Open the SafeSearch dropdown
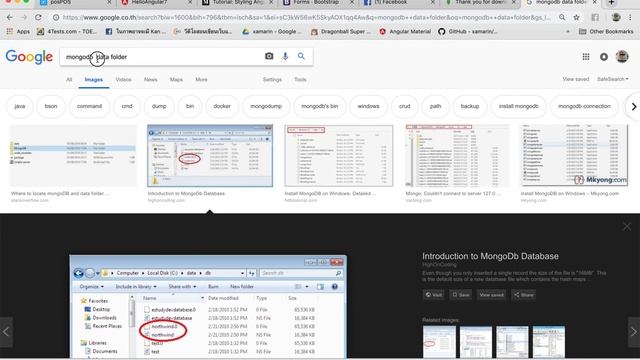 click(613, 79)
